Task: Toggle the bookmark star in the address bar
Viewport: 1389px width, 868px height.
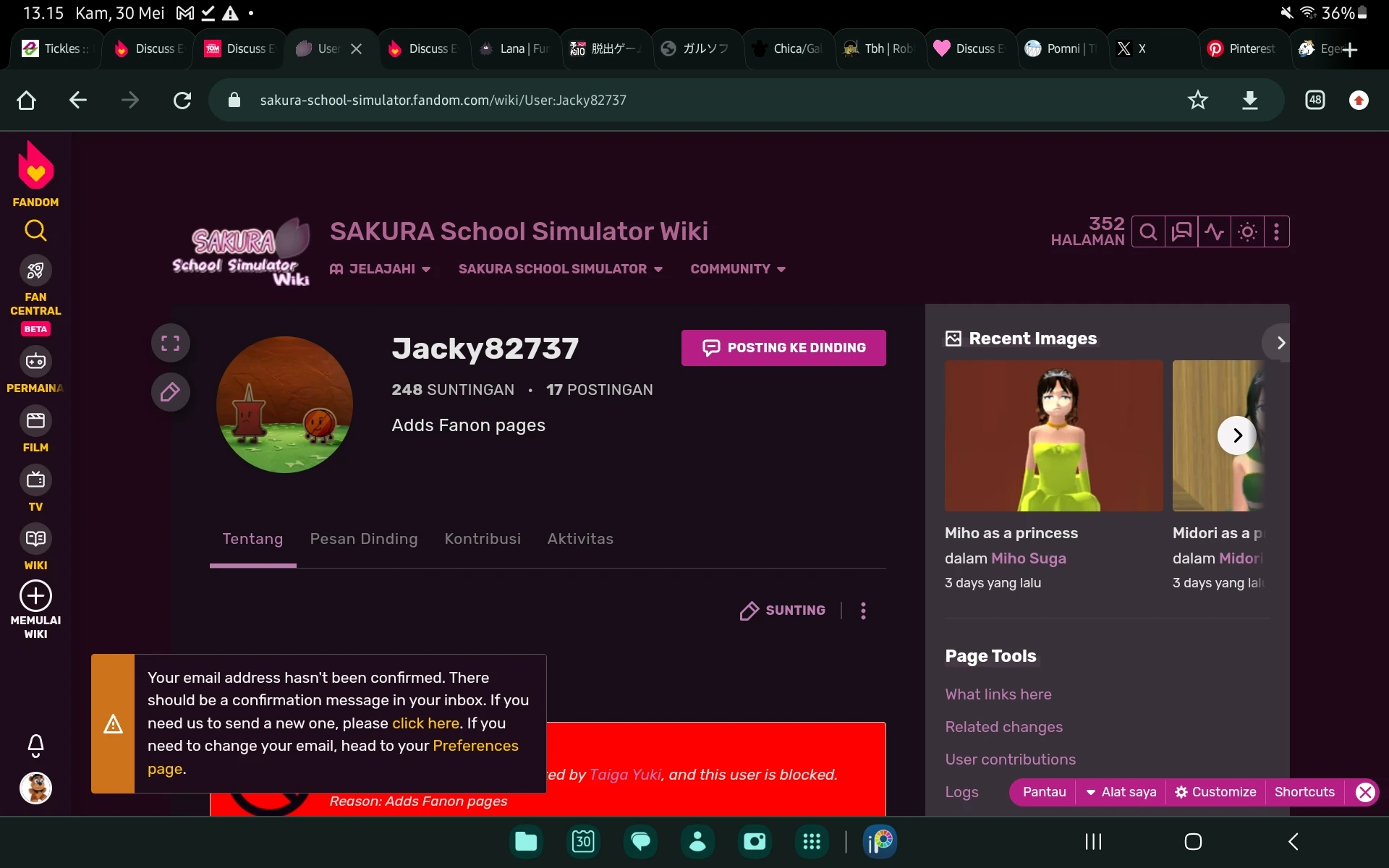Action: click(1197, 100)
